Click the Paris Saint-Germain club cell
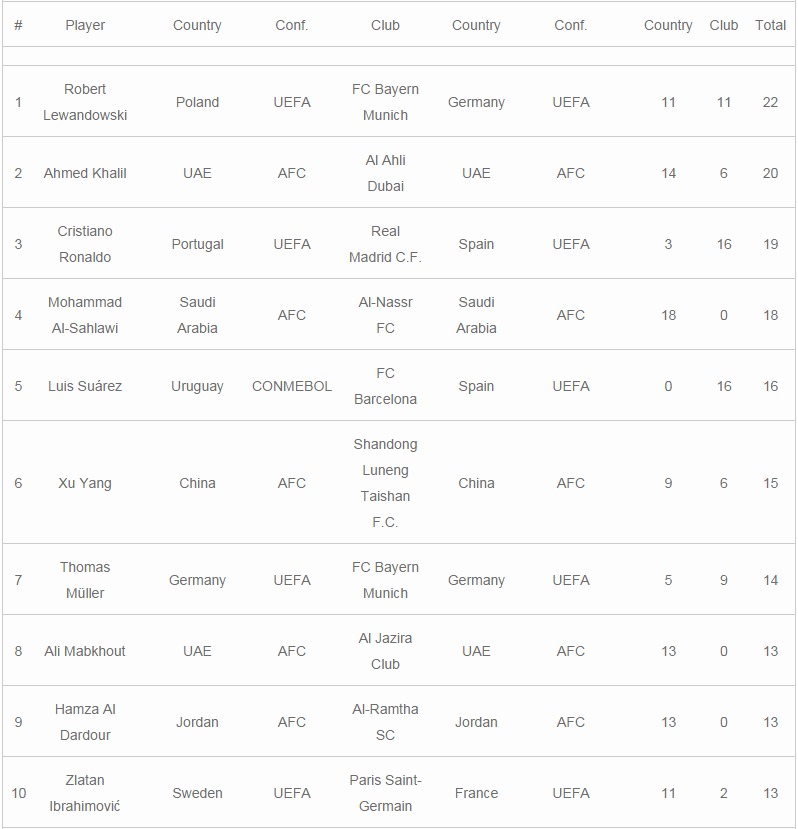Viewport: 798px width, 829px height. coord(385,793)
